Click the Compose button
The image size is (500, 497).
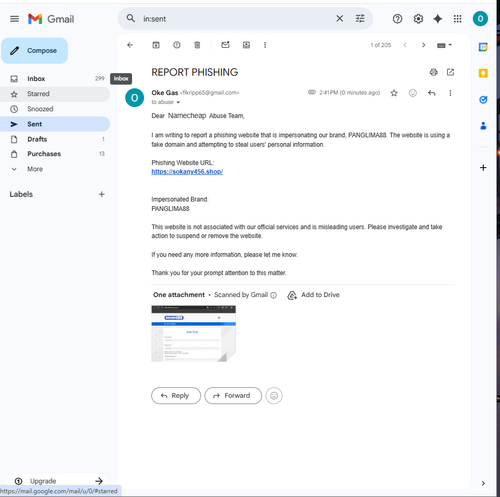[x=35, y=51]
